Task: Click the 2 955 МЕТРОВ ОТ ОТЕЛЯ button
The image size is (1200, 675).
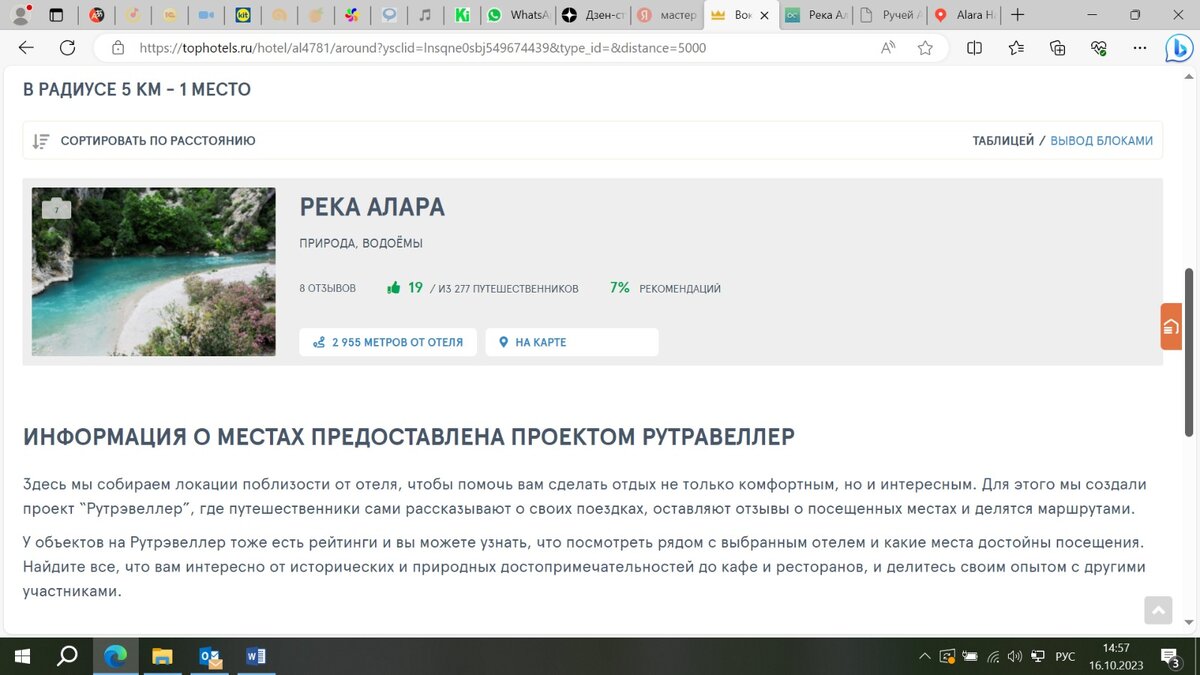Action: (x=388, y=342)
